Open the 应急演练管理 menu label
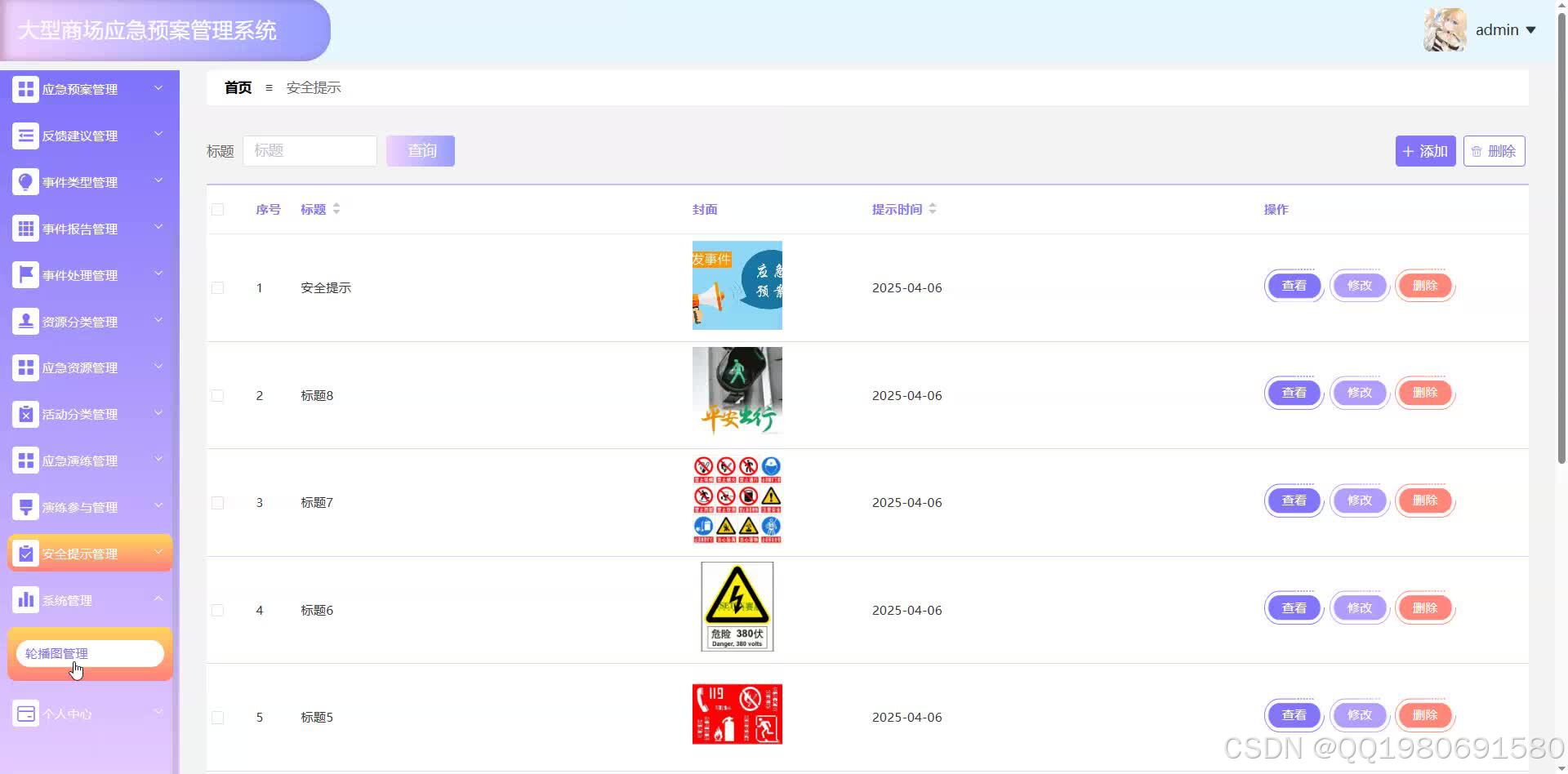Image resolution: width=1568 pixels, height=774 pixels. pyautogui.click(x=80, y=460)
